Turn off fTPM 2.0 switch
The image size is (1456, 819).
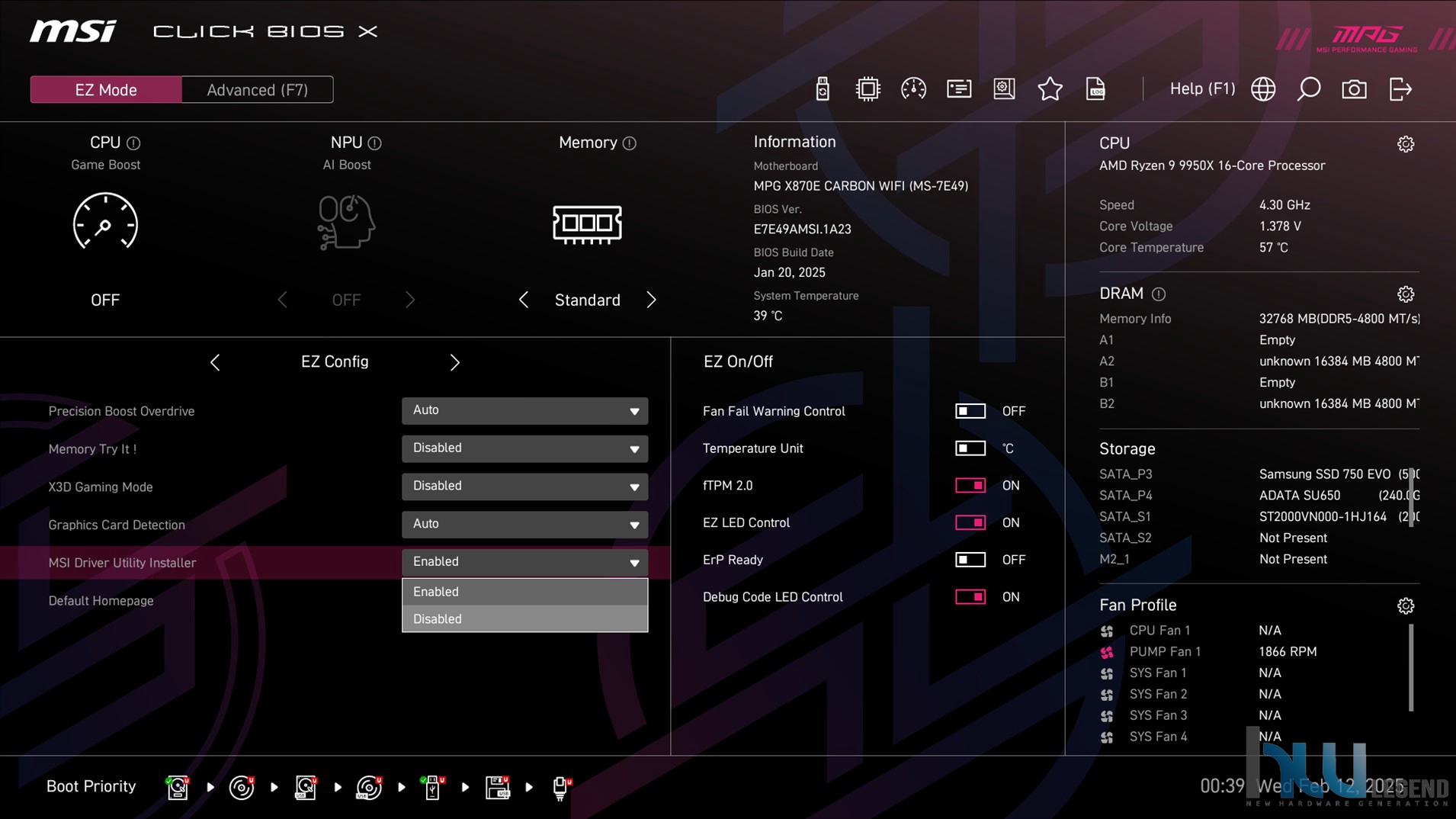click(970, 486)
